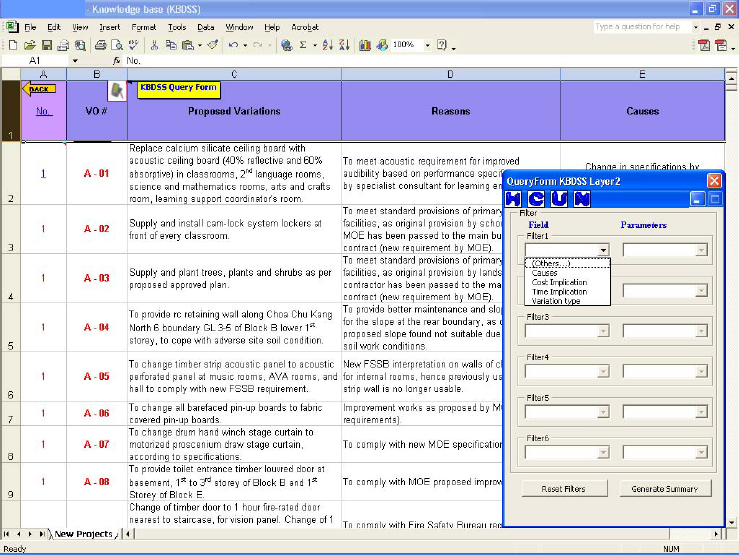
Task: Click the KBDSS Query Form button
Action: 179,89
